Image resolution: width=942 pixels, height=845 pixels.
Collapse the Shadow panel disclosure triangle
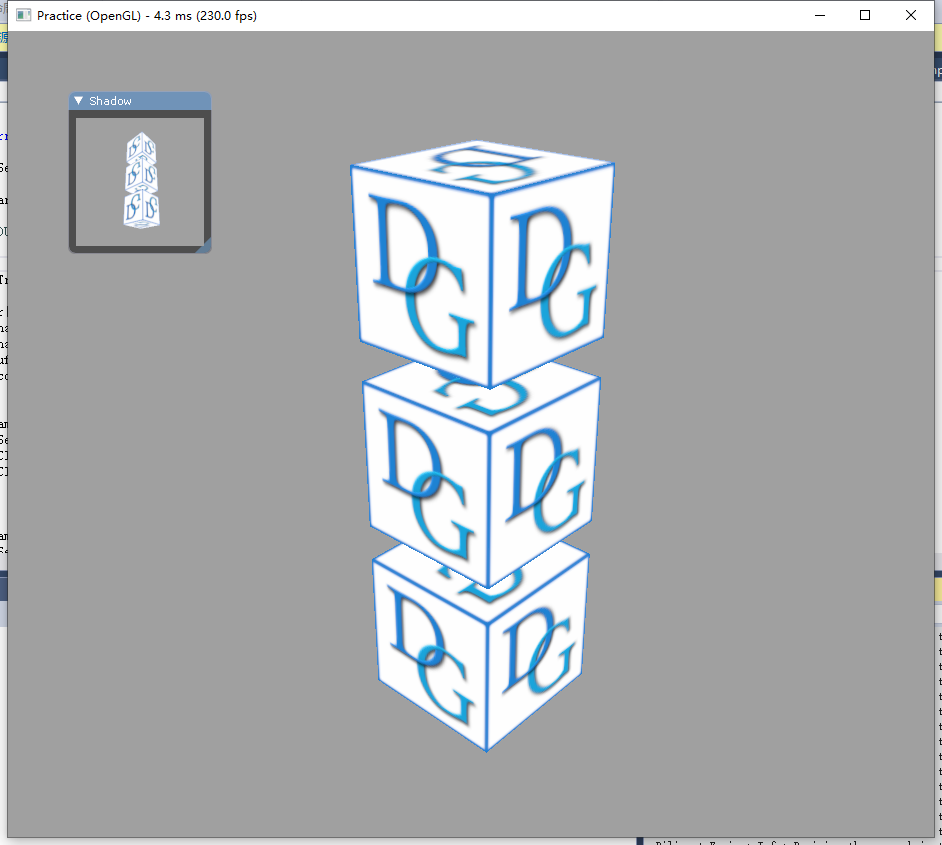click(77, 100)
